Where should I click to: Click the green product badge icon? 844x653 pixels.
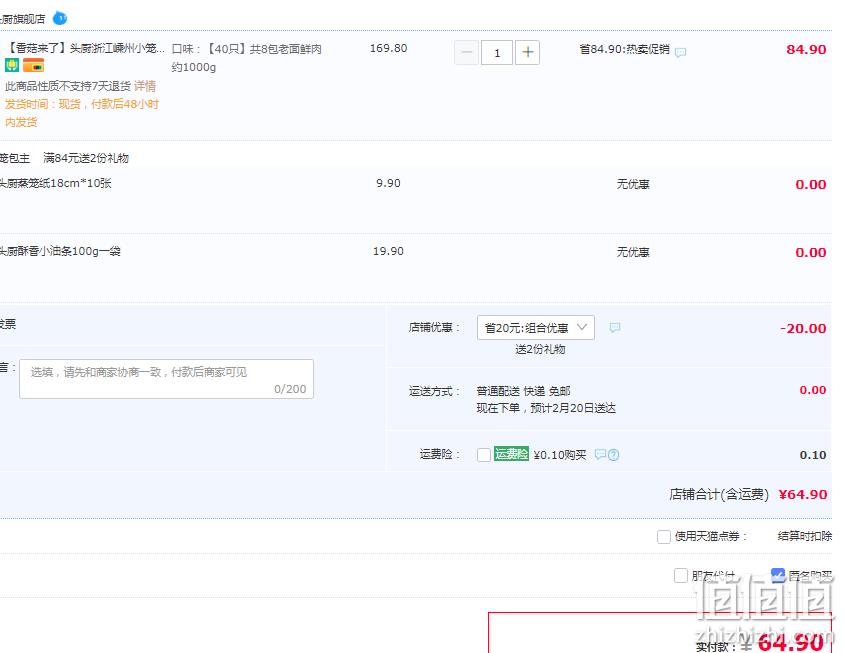click(x=12, y=66)
